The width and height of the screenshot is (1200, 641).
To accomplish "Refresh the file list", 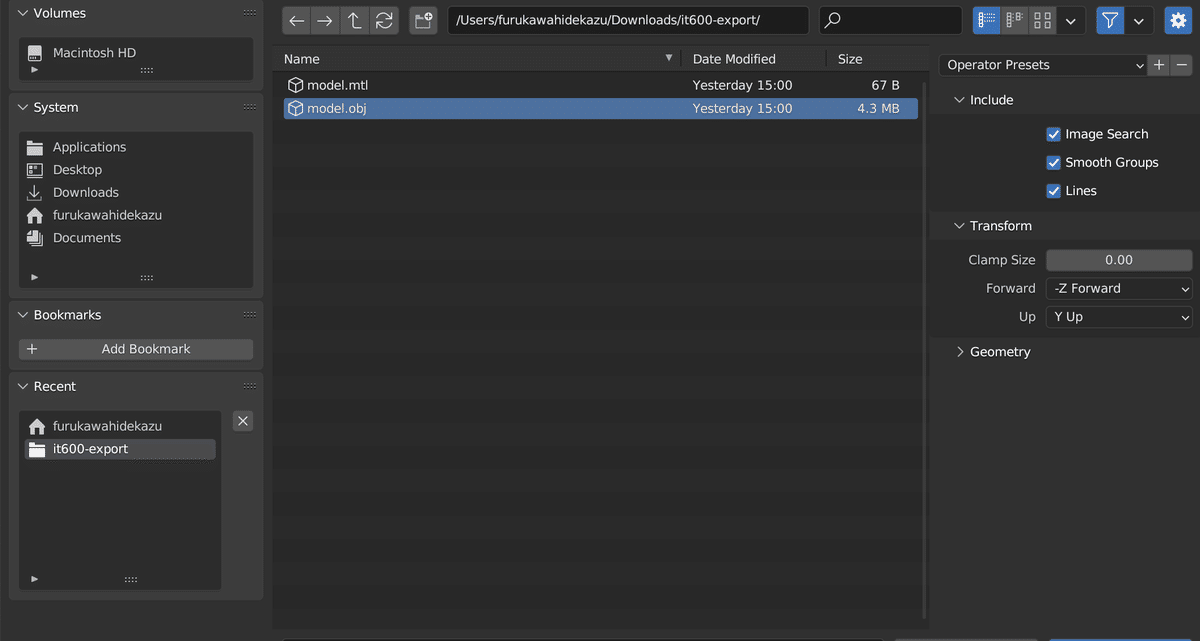I will click(383, 20).
